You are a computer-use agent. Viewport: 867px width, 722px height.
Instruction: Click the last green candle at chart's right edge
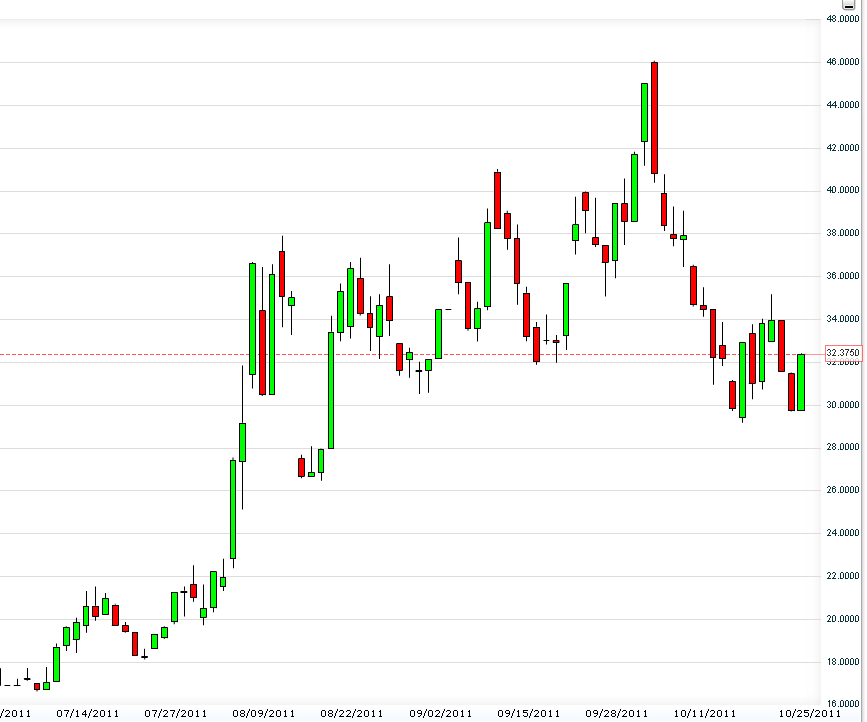click(801, 383)
